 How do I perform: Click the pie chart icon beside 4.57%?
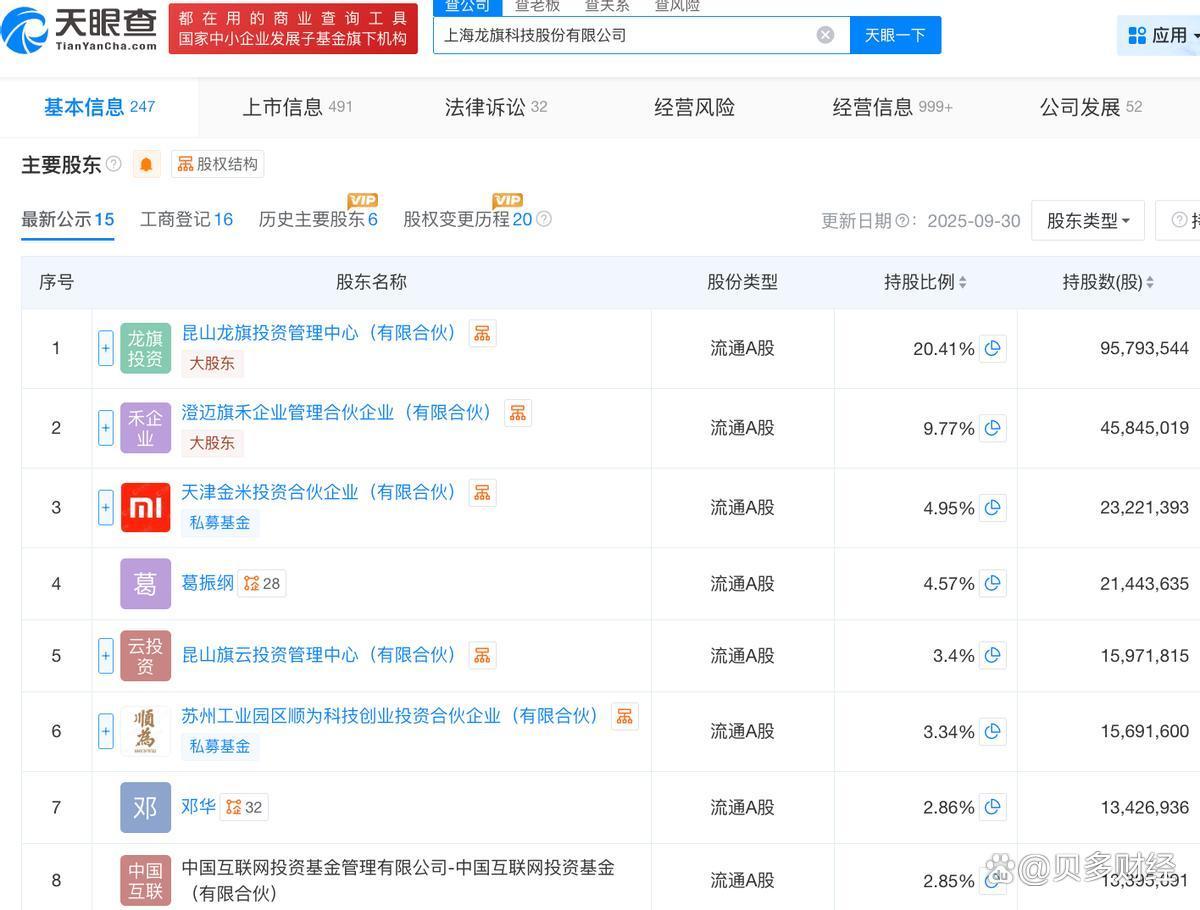click(x=993, y=583)
